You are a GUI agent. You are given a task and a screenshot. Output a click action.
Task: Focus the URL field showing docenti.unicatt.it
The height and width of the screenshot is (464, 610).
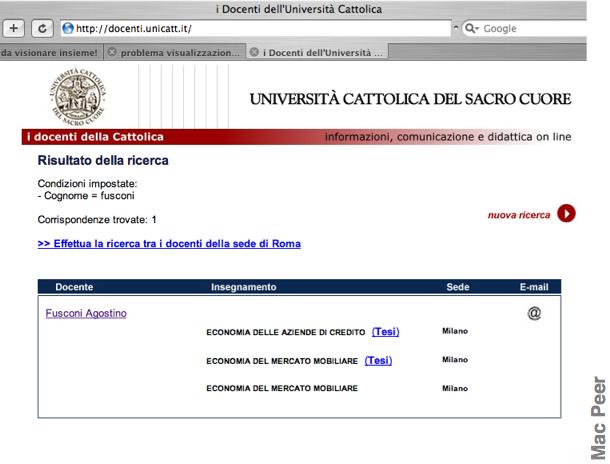(256, 28)
